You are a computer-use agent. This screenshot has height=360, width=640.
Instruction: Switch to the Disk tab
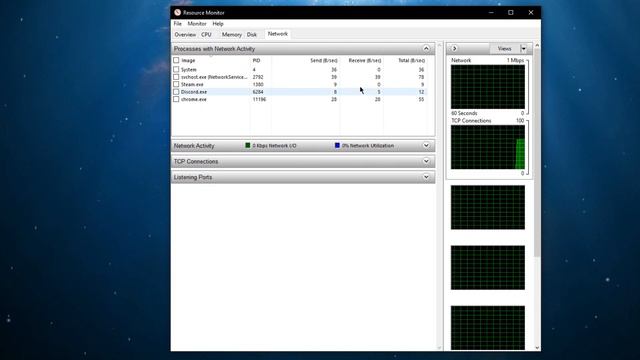(x=252, y=35)
